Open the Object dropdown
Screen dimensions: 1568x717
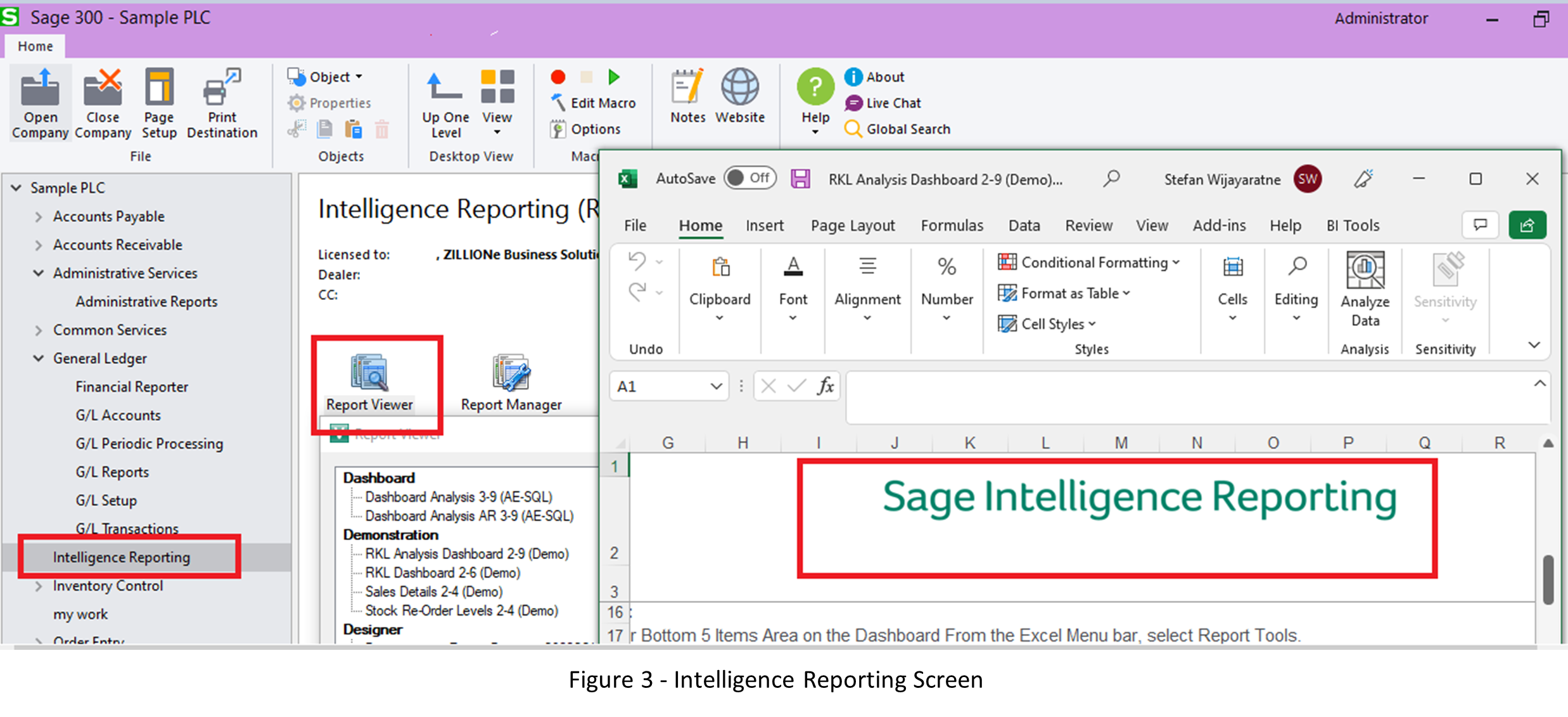pos(325,77)
